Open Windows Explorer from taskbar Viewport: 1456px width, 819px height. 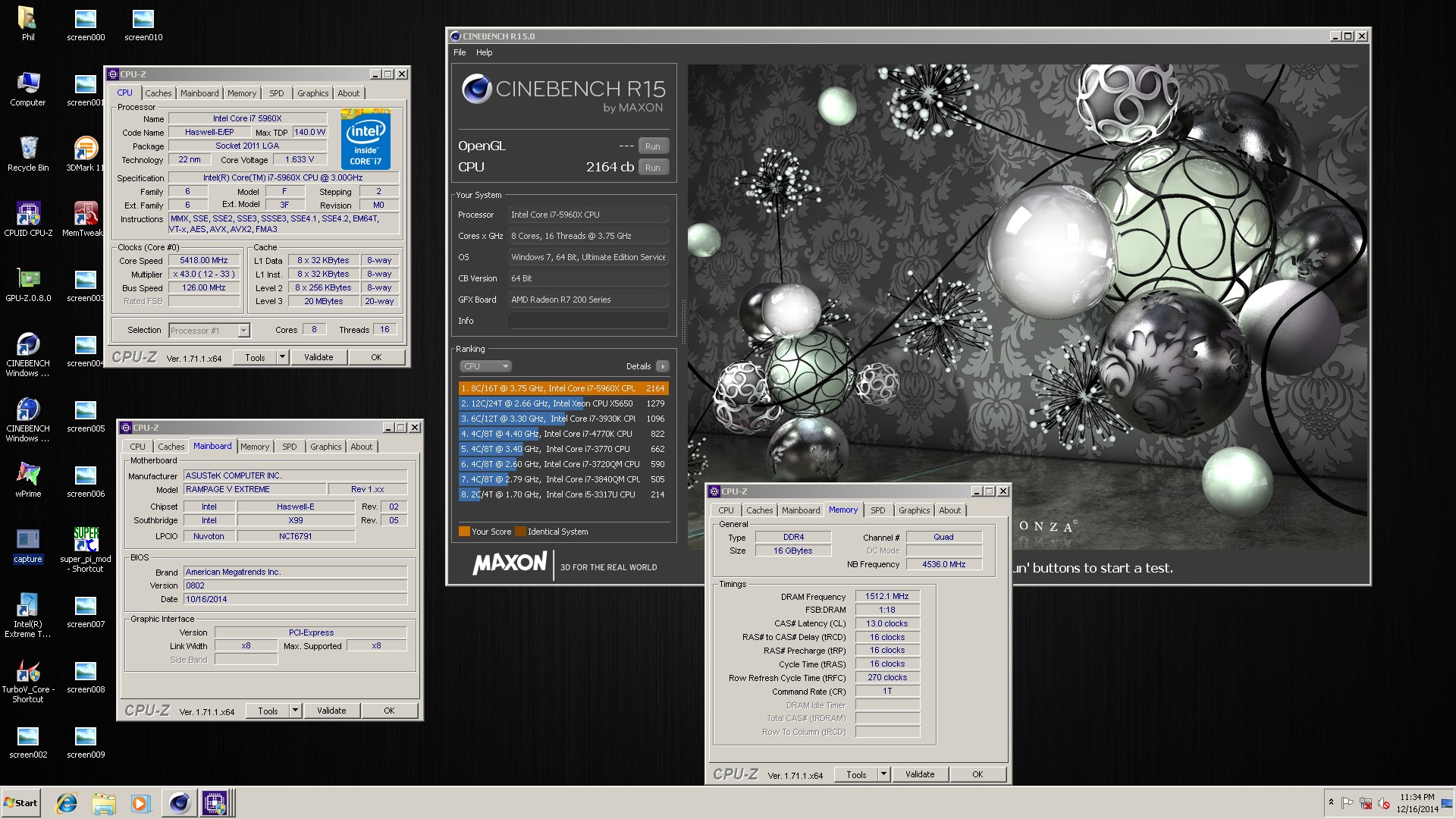104,803
